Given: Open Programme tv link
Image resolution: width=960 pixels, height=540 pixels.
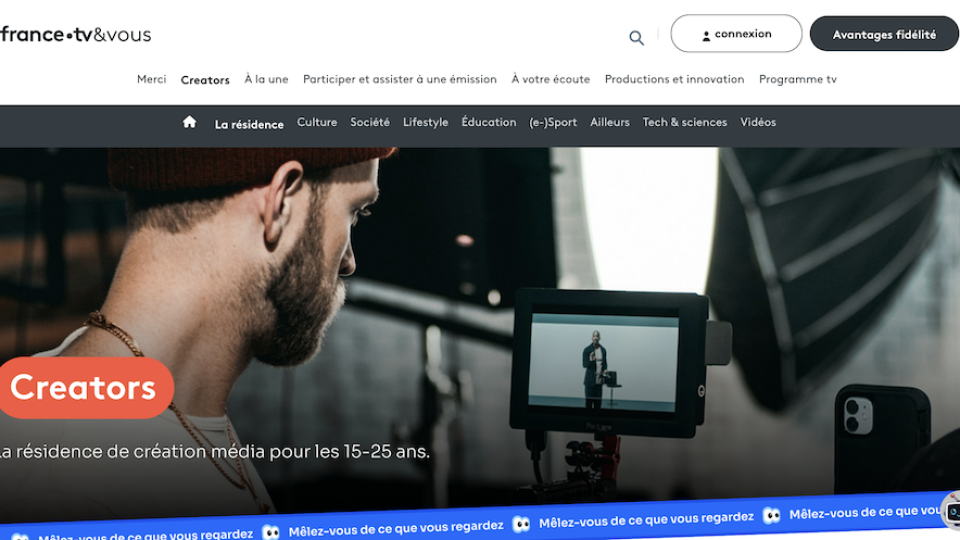Looking at the screenshot, I should (x=797, y=80).
